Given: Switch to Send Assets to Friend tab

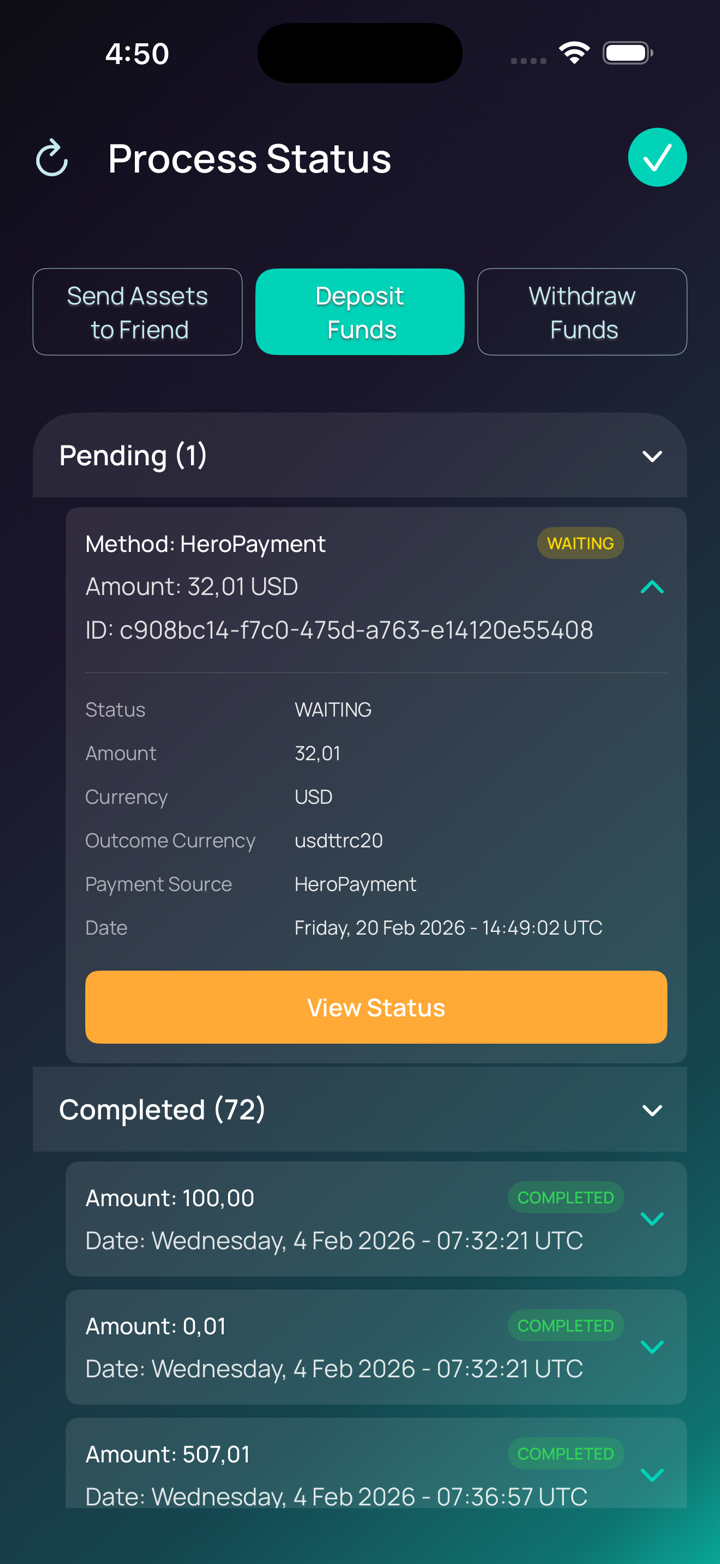Looking at the screenshot, I should coord(138,312).
